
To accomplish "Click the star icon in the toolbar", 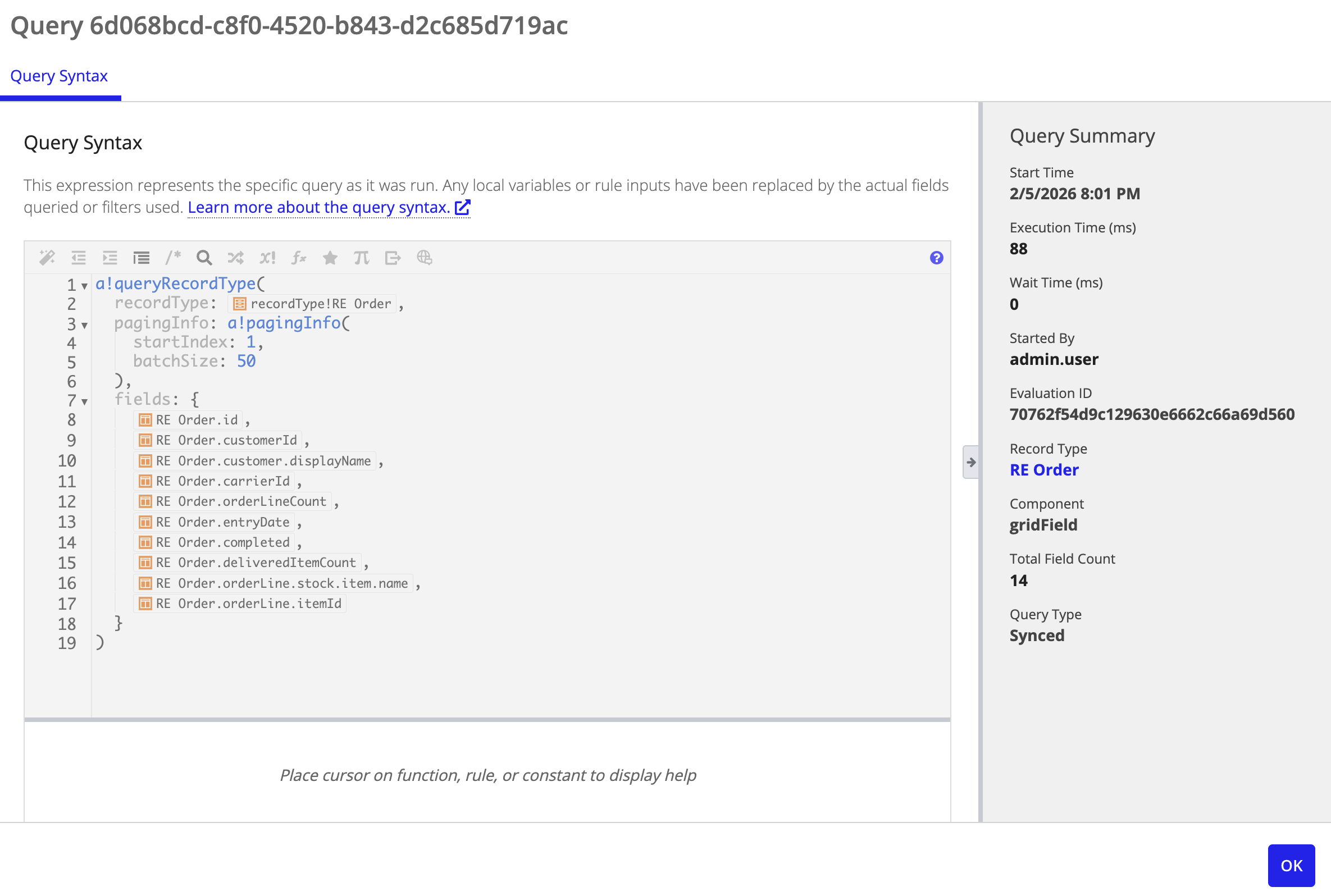I will point(330,258).
